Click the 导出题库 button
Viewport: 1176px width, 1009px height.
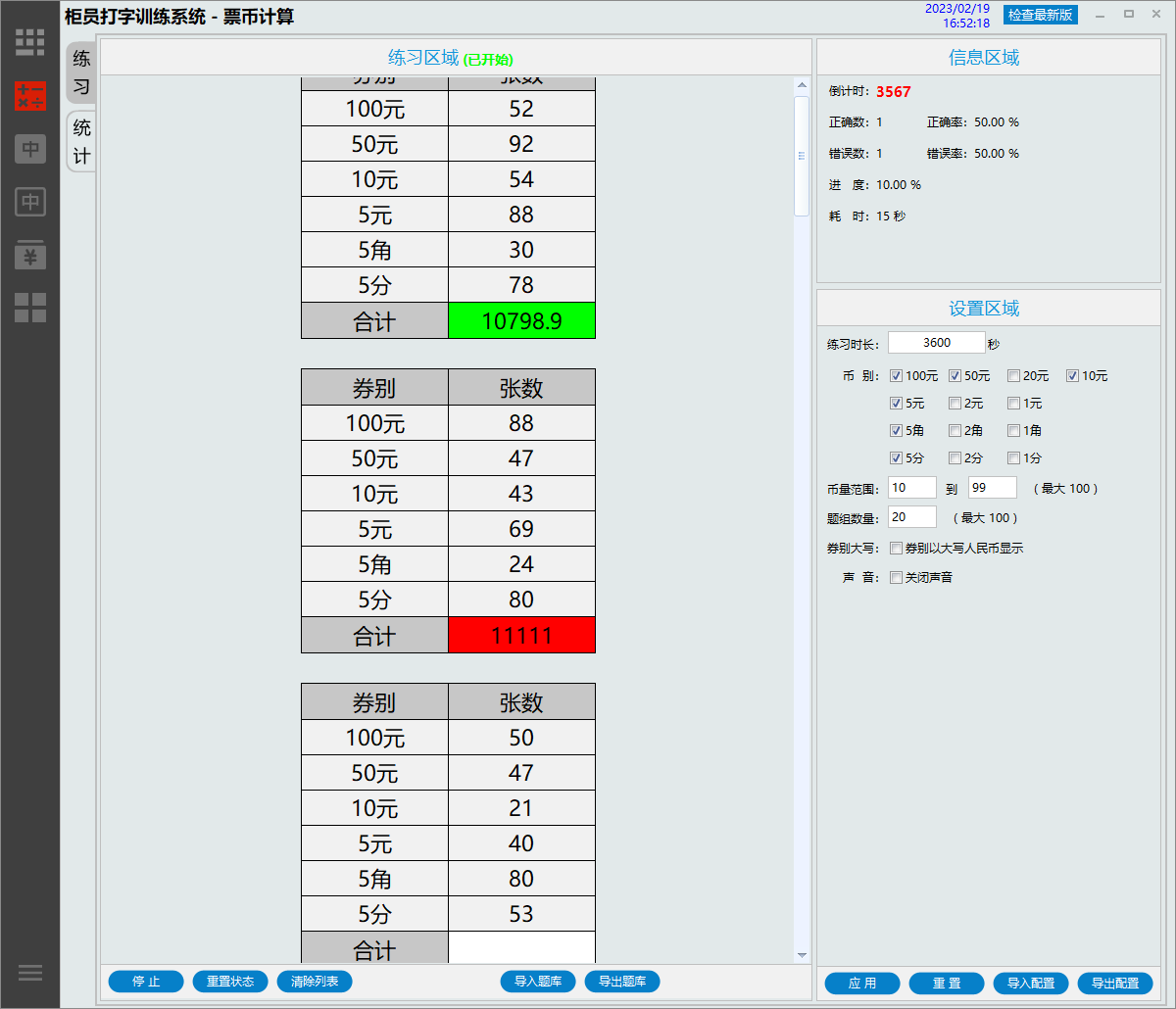pos(622,982)
